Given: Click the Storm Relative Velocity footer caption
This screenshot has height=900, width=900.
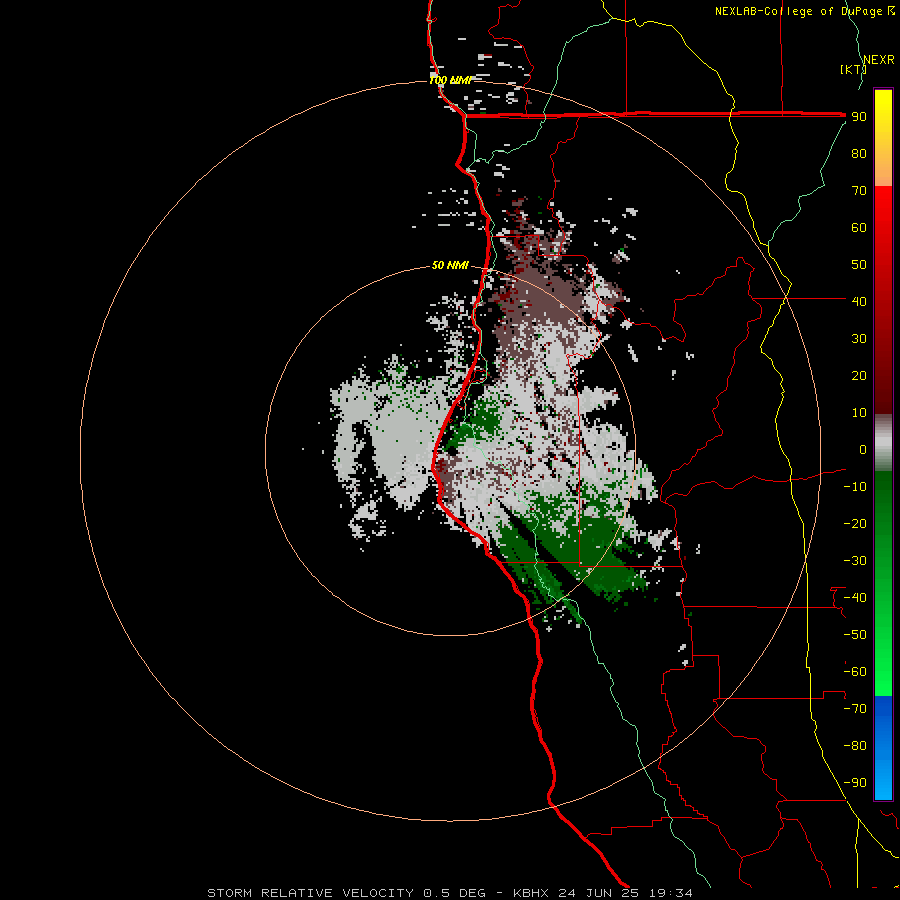Looking at the screenshot, I should 450,893.
